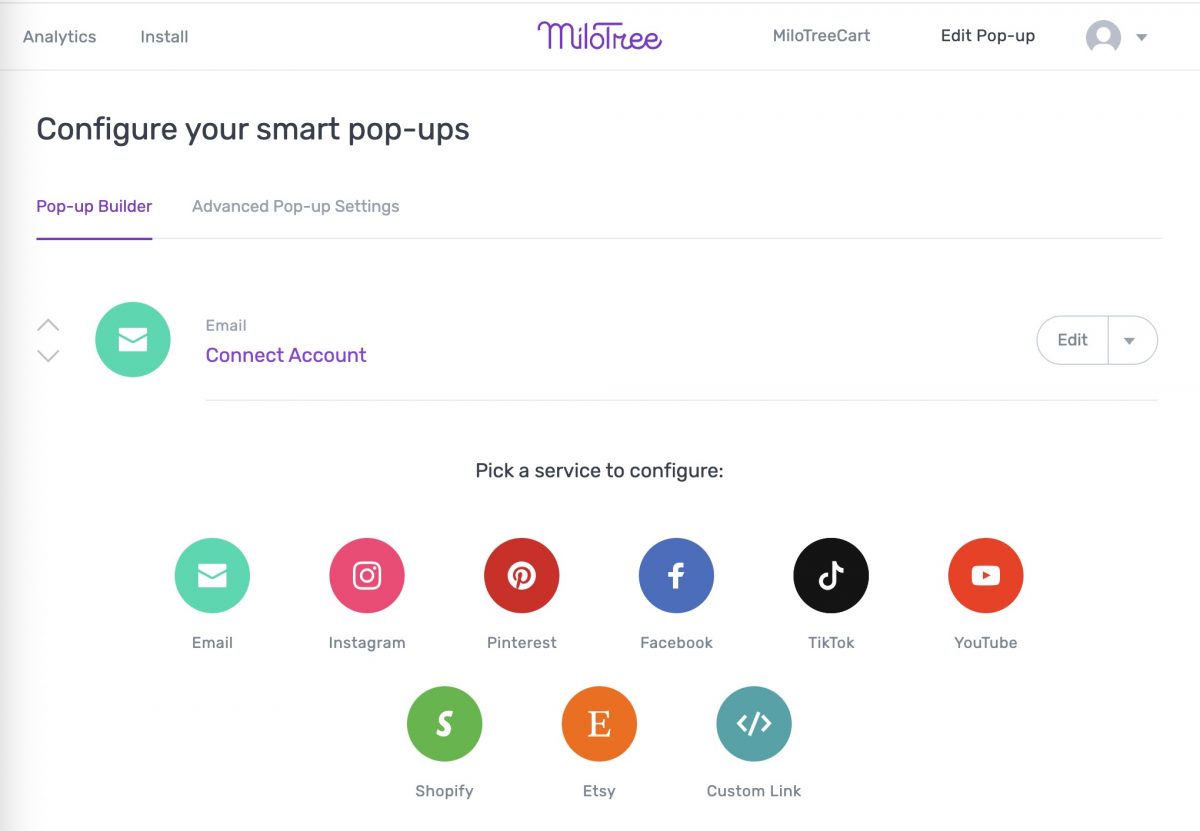Pick the Etsy service icon
Screen dimensions: 1200x831
tap(599, 724)
